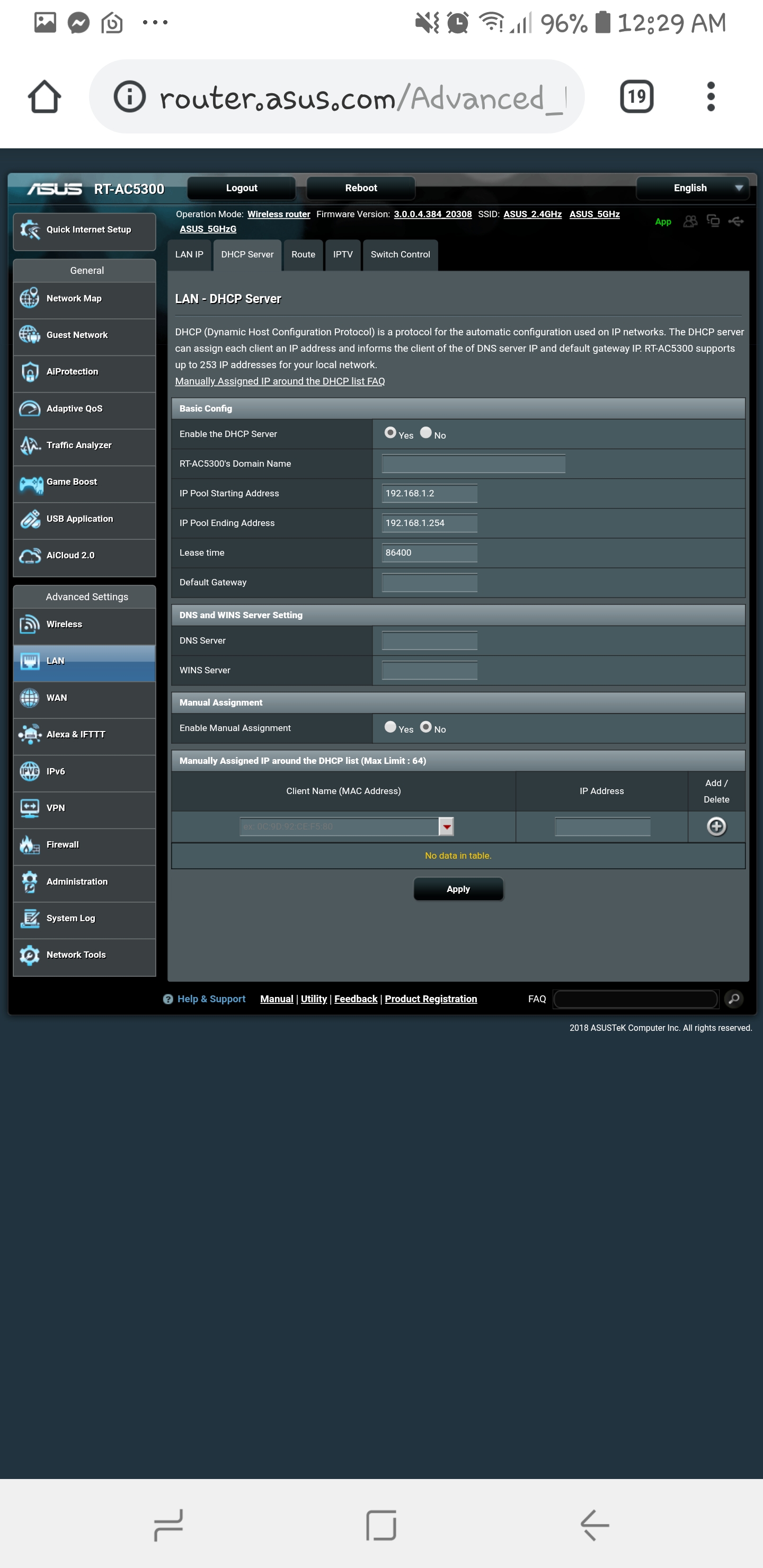Screen dimensions: 763x1568
Task: Select Yes for Enable Manual Assignment
Action: click(x=391, y=727)
